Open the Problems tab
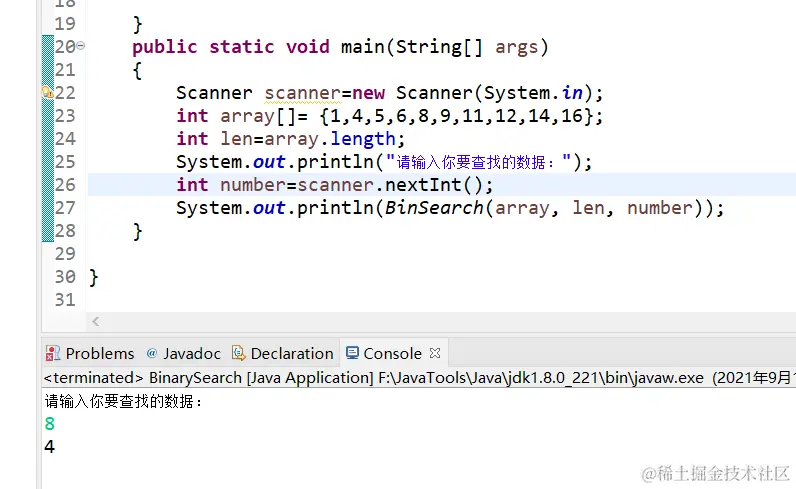This screenshot has width=796, height=489. 90,353
